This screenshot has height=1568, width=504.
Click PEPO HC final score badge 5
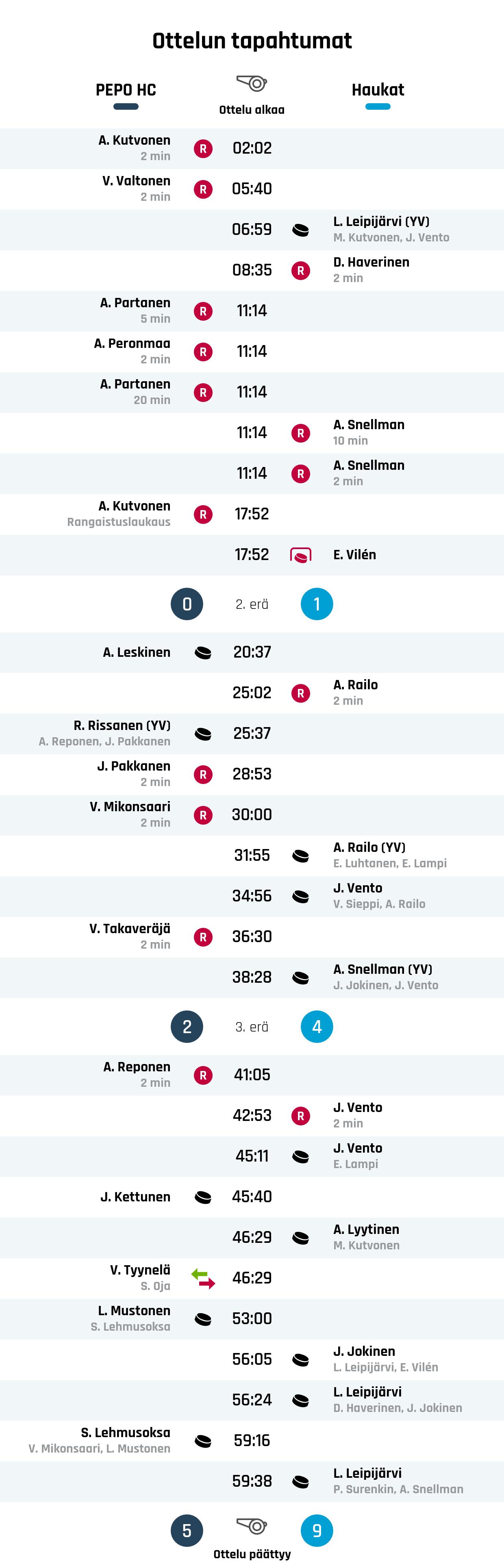tap(187, 1530)
